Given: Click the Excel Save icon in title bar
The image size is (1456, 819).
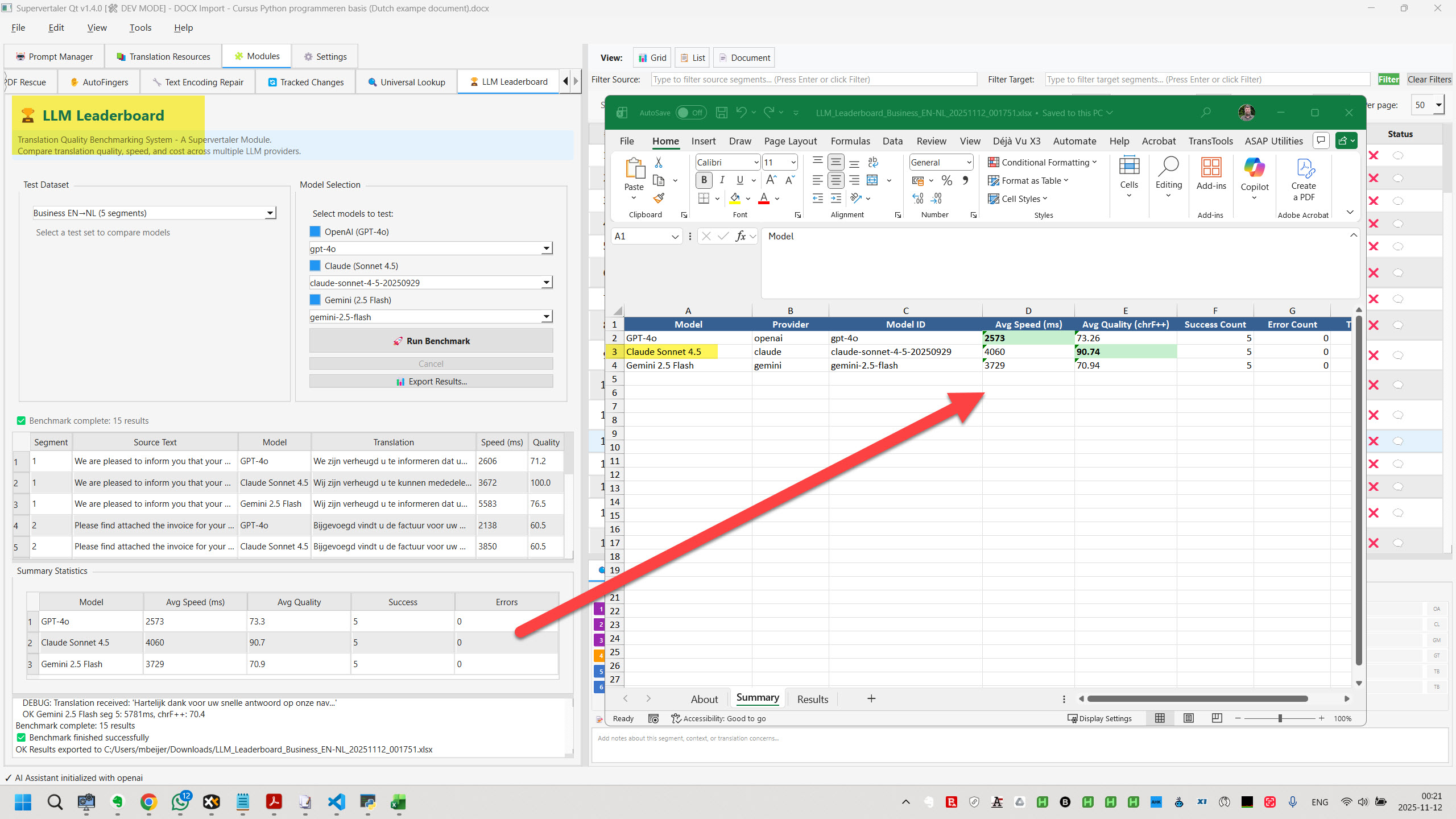Looking at the screenshot, I should tap(721, 113).
